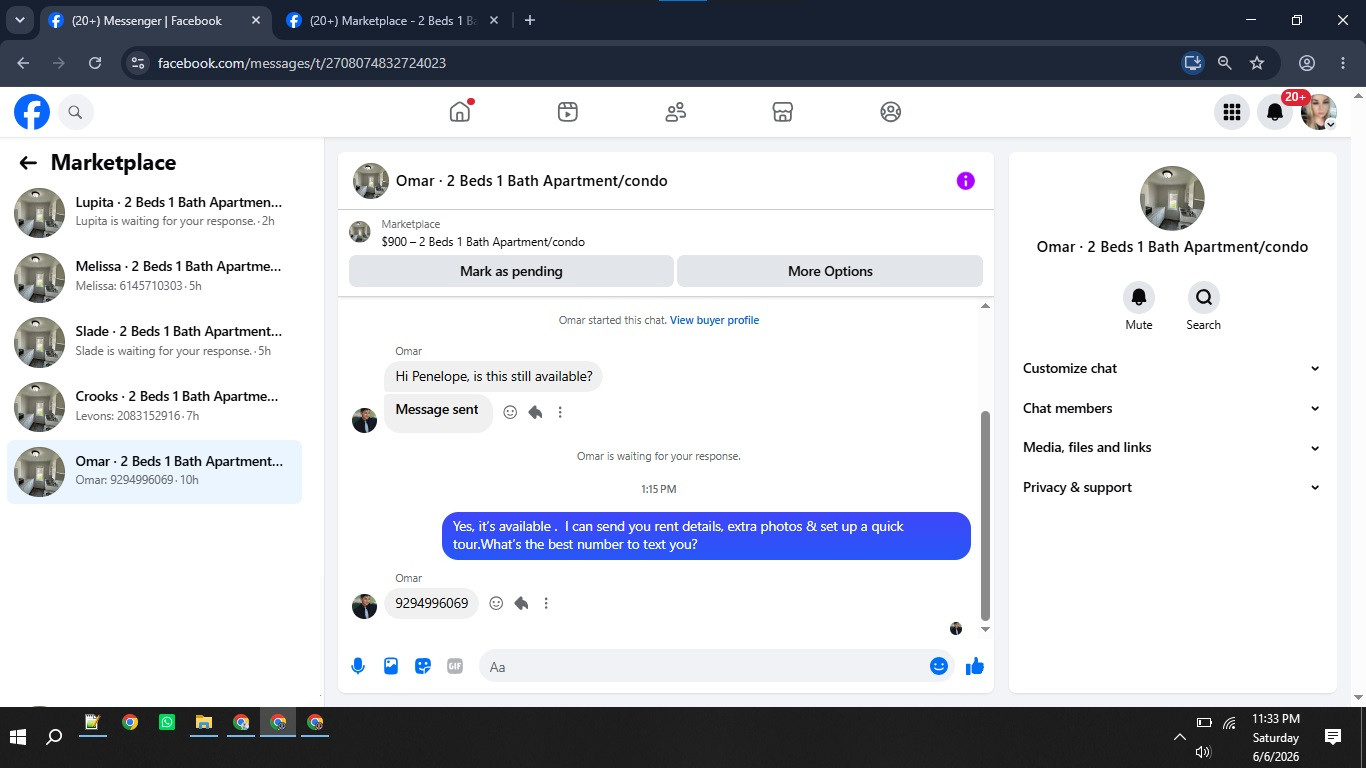Send a thumbs-up like
Screen dimensions: 1366x768
pos(975,666)
